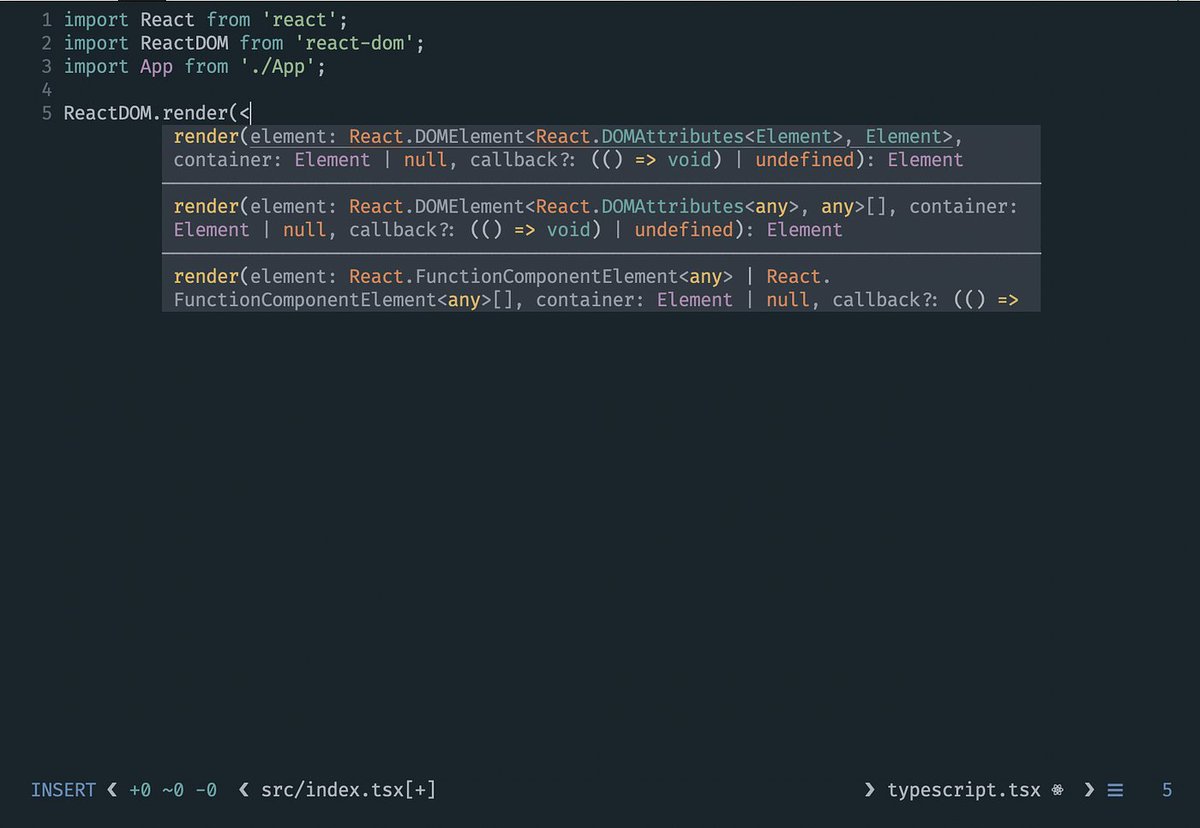Select second render signature with DOMAttributes<any>

coord(601,218)
